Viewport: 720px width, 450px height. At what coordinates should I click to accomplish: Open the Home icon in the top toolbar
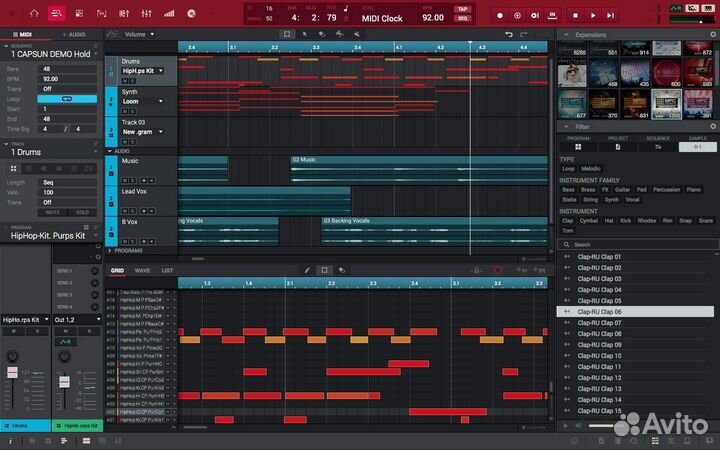coord(34,13)
